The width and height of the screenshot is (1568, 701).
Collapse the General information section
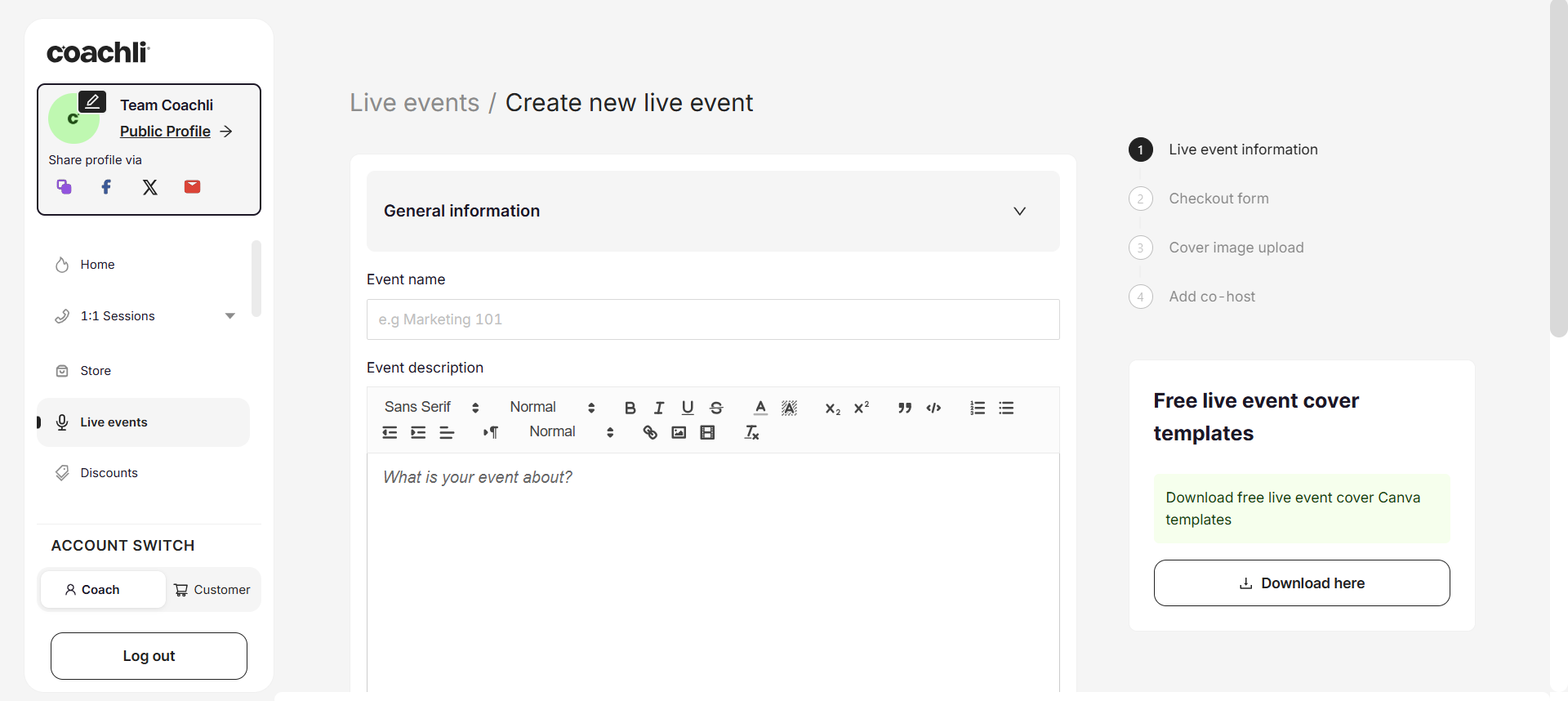(x=1019, y=211)
